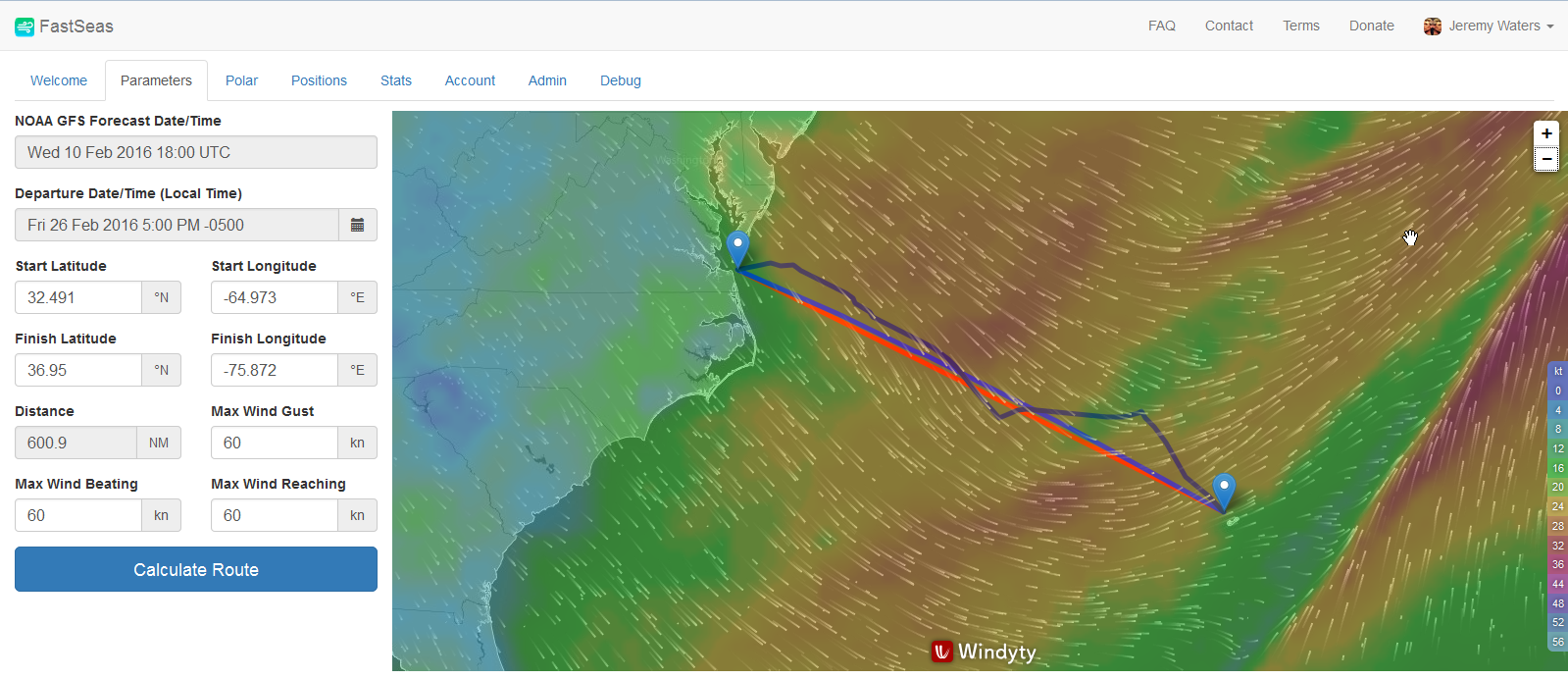Click the Start Latitude °N unit label
This screenshot has height=679, width=1568.
162,297
